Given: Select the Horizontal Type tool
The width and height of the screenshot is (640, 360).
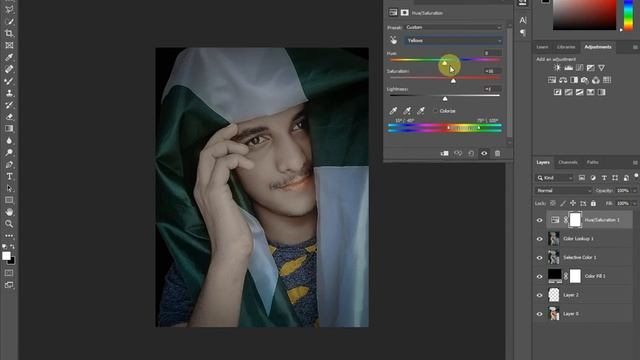Looking at the screenshot, I should [9, 176].
